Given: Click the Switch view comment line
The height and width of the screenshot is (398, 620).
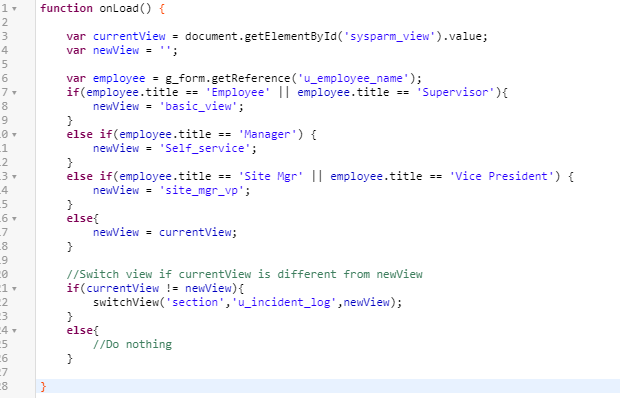Looking at the screenshot, I should [x=244, y=274].
